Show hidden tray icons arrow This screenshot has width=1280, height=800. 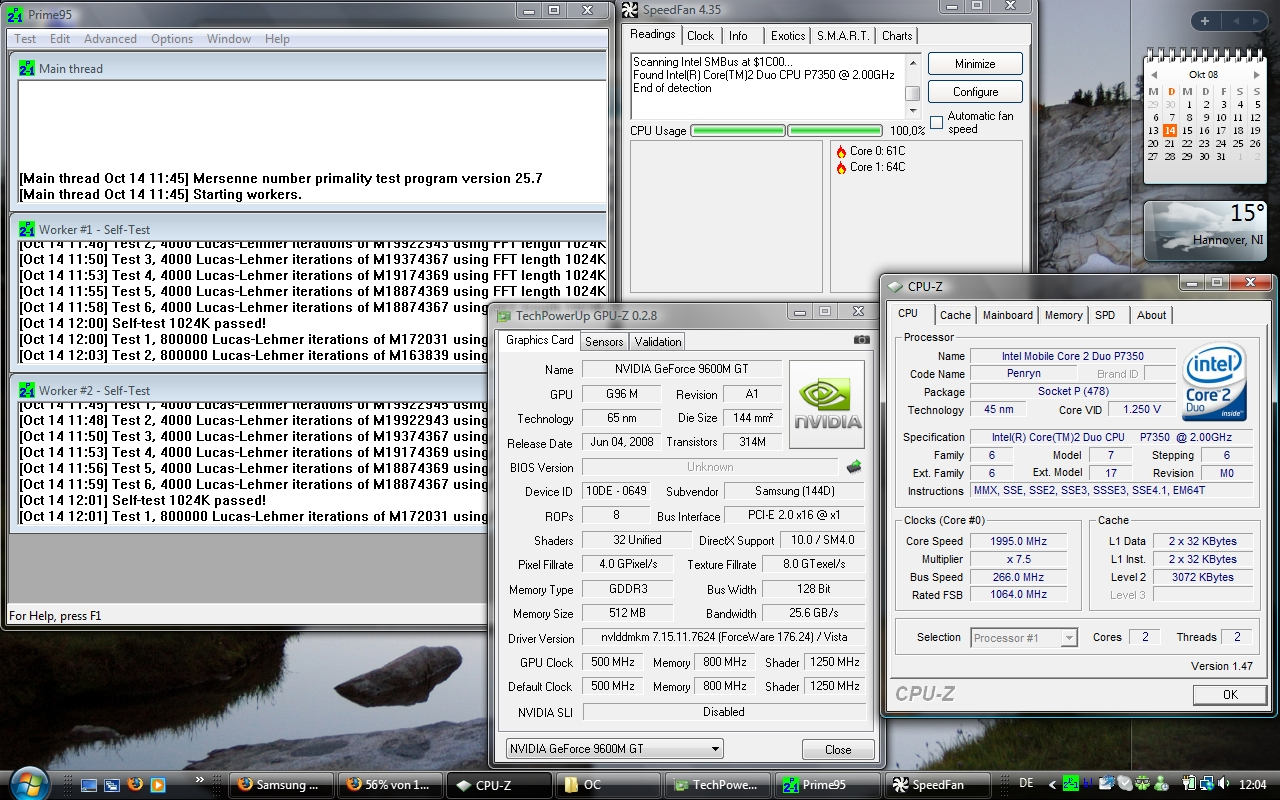[1053, 784]
